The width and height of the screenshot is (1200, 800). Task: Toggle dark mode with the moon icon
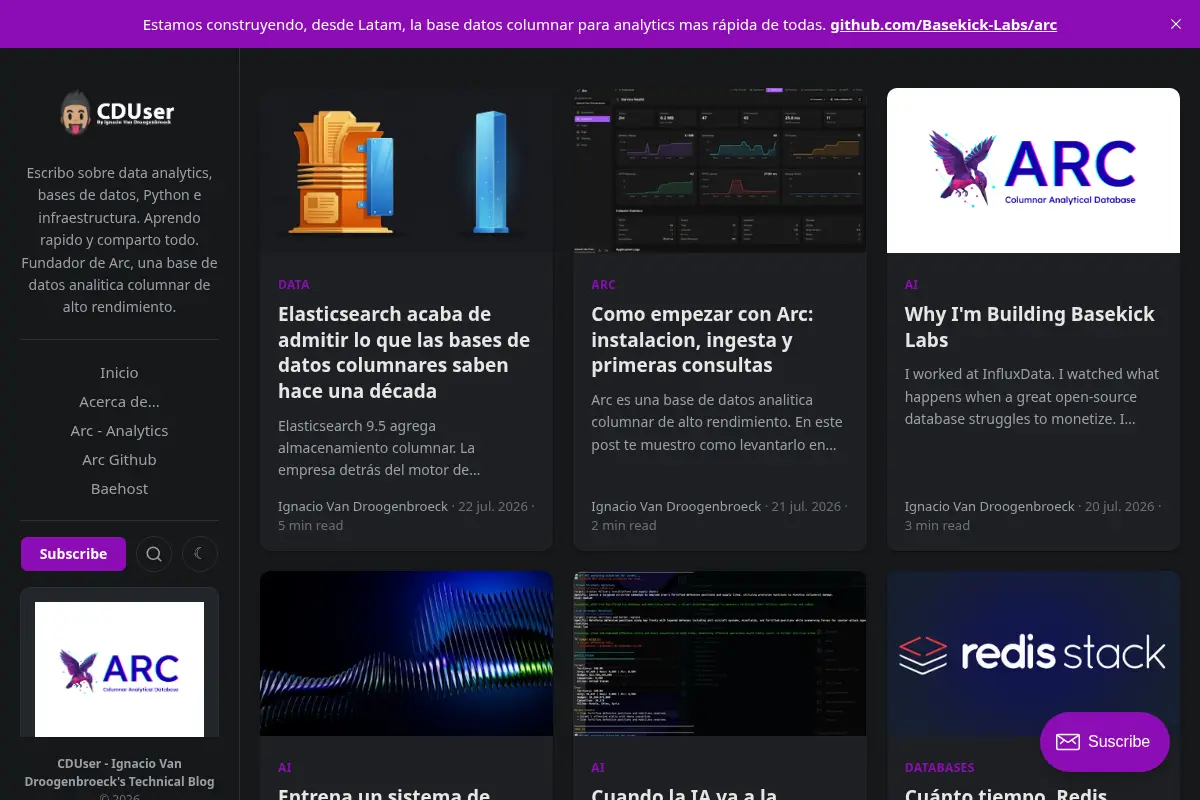(x=200, y=553)
